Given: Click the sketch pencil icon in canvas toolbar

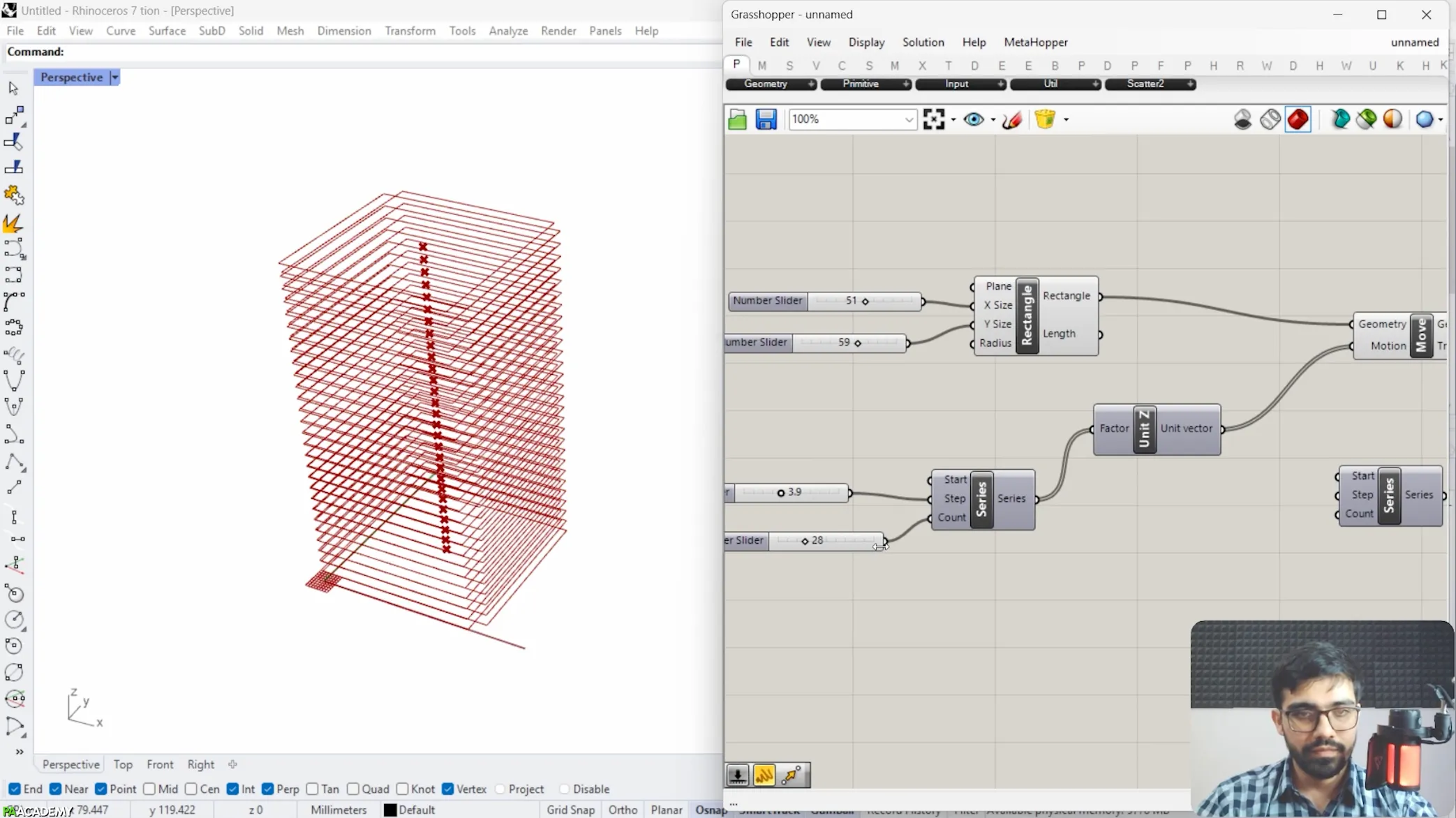Looking at the screenshot, I should [1012, 119].
